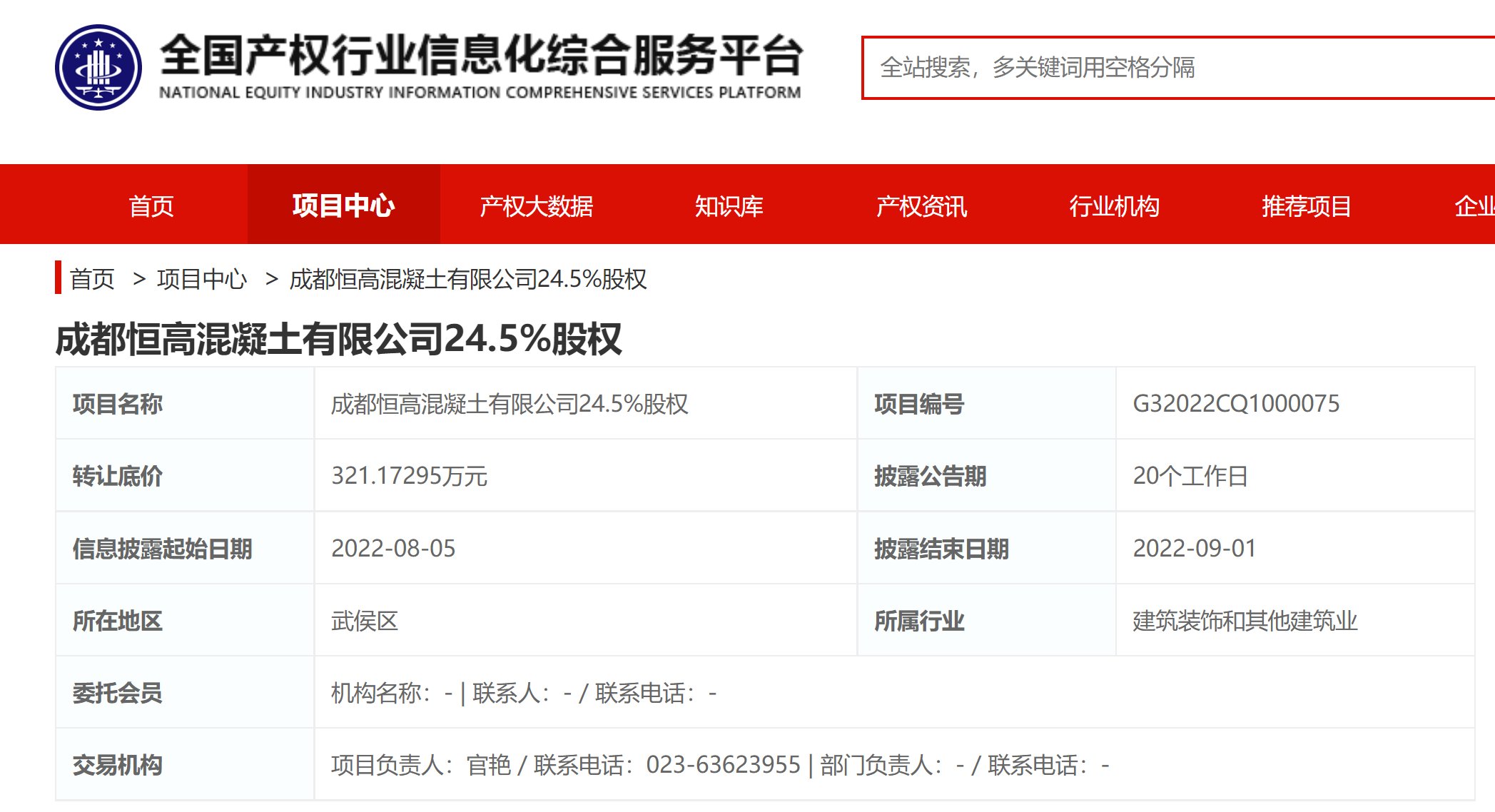The width and height of the screenshot is (1495, 812).
Task: Click the 所在地区 label cell
Action: 185,621
